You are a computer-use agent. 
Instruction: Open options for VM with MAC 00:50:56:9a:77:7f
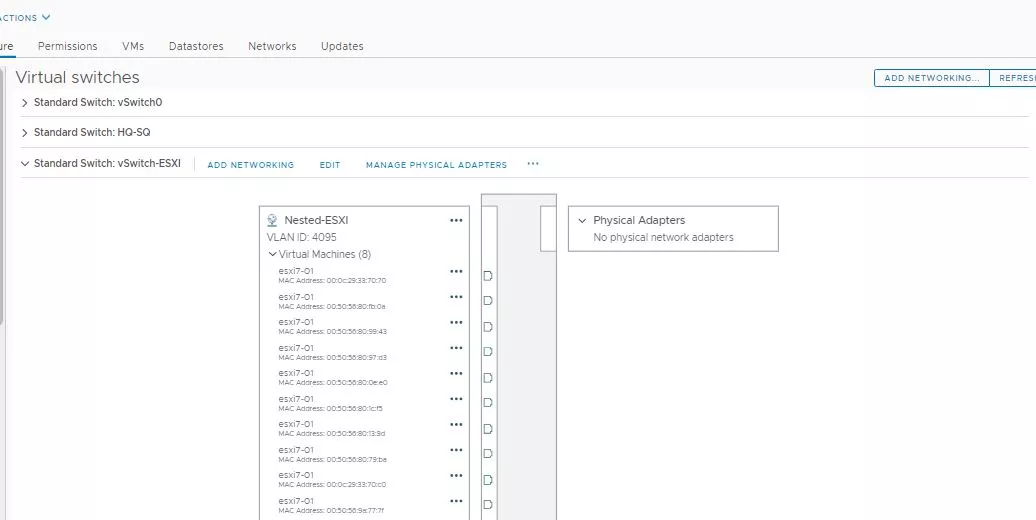pos(456,501)
